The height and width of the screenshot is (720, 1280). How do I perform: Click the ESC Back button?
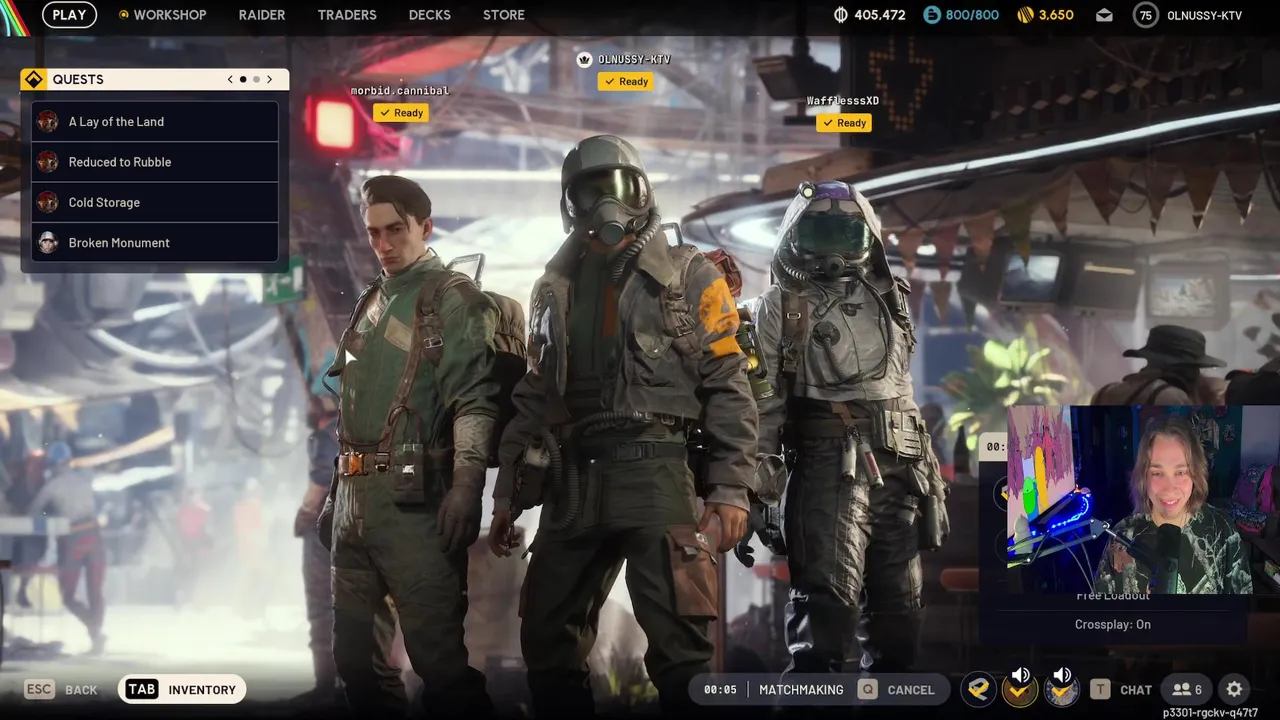(x=61, y=689)
